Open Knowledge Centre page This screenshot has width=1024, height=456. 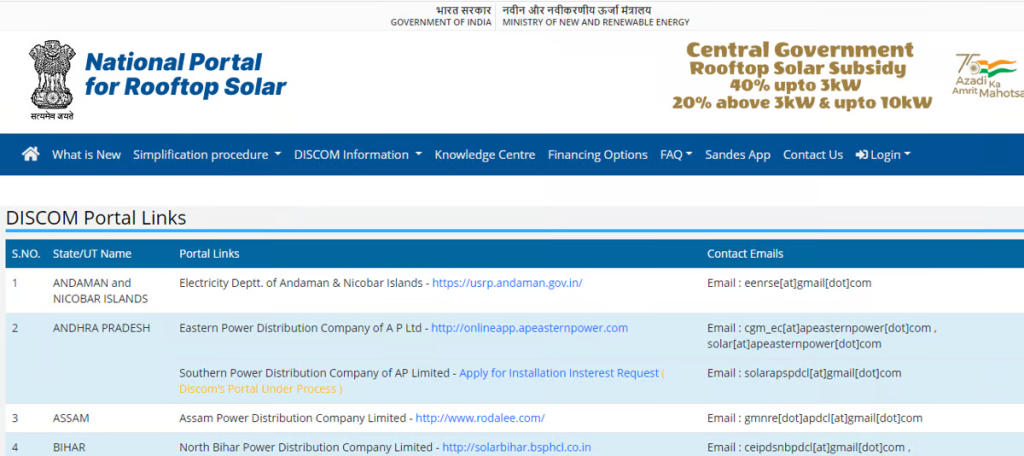pyautogui.click(x=485, y=155)
